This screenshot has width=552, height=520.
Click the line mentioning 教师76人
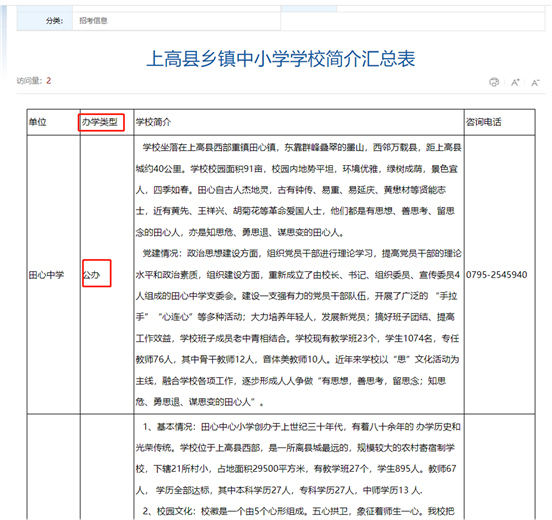coord(297,359)
